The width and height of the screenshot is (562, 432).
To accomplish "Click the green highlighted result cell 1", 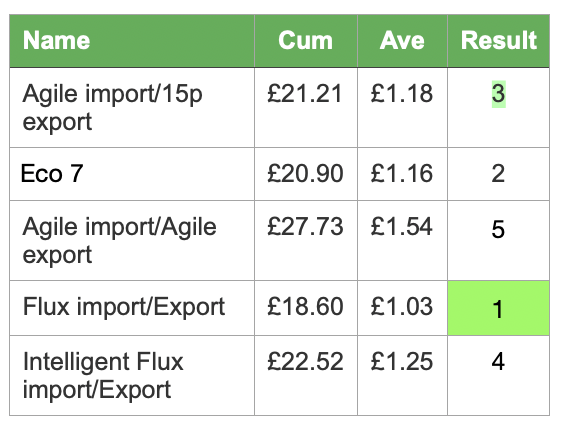I will point(498,308).
